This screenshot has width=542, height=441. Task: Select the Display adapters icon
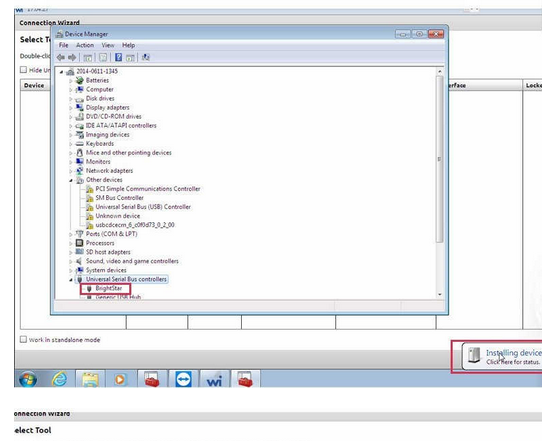pyautogui.click(x=80, y=107)
